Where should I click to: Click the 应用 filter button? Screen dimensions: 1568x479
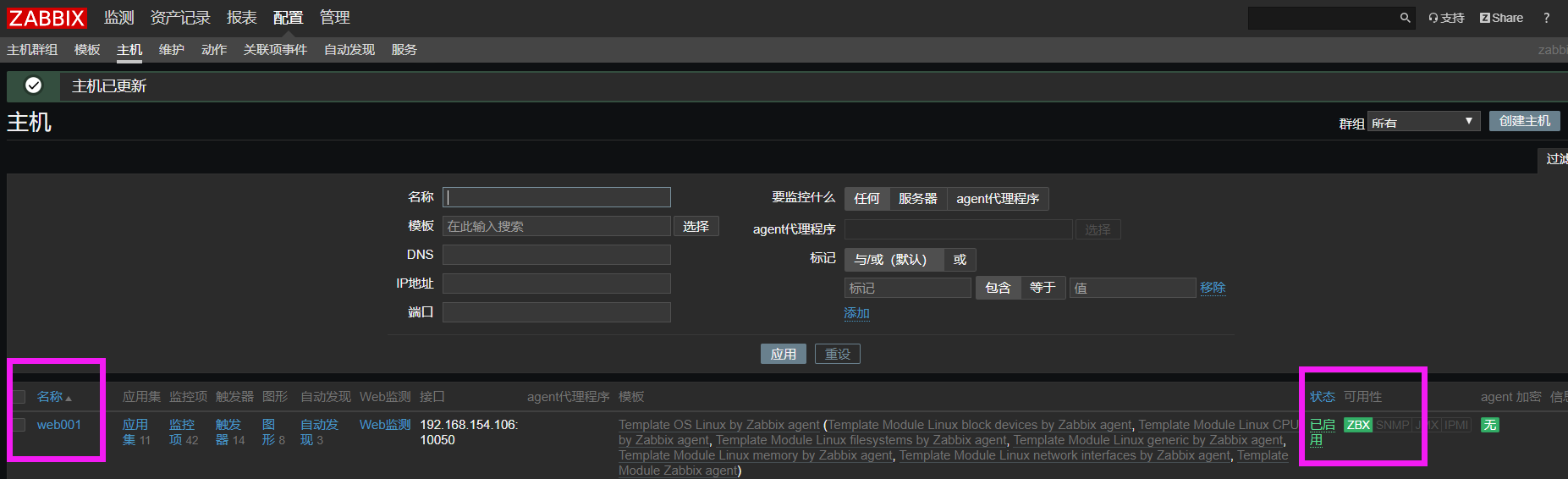pos(784,354)
